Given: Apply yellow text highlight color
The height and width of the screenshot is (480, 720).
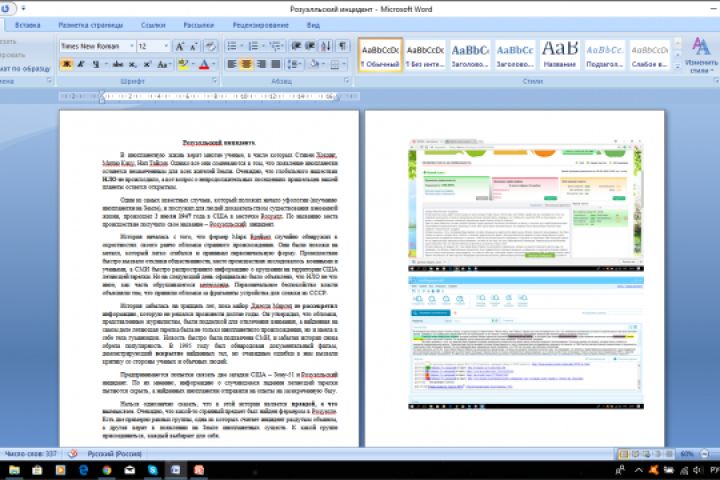Looking at the screenshot, I should click(x=183, y=65).
